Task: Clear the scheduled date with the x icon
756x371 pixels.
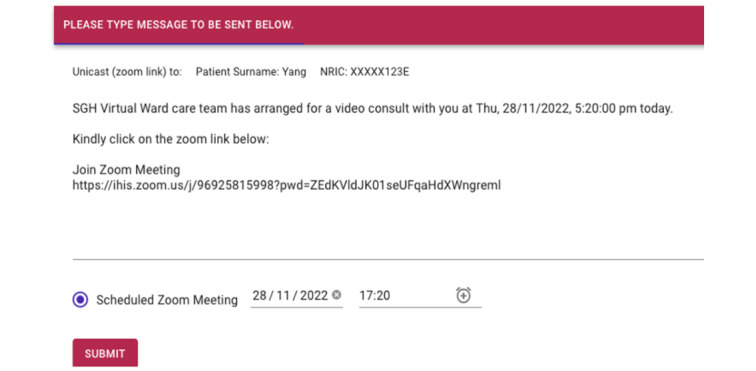Action: tap(337, 295)
